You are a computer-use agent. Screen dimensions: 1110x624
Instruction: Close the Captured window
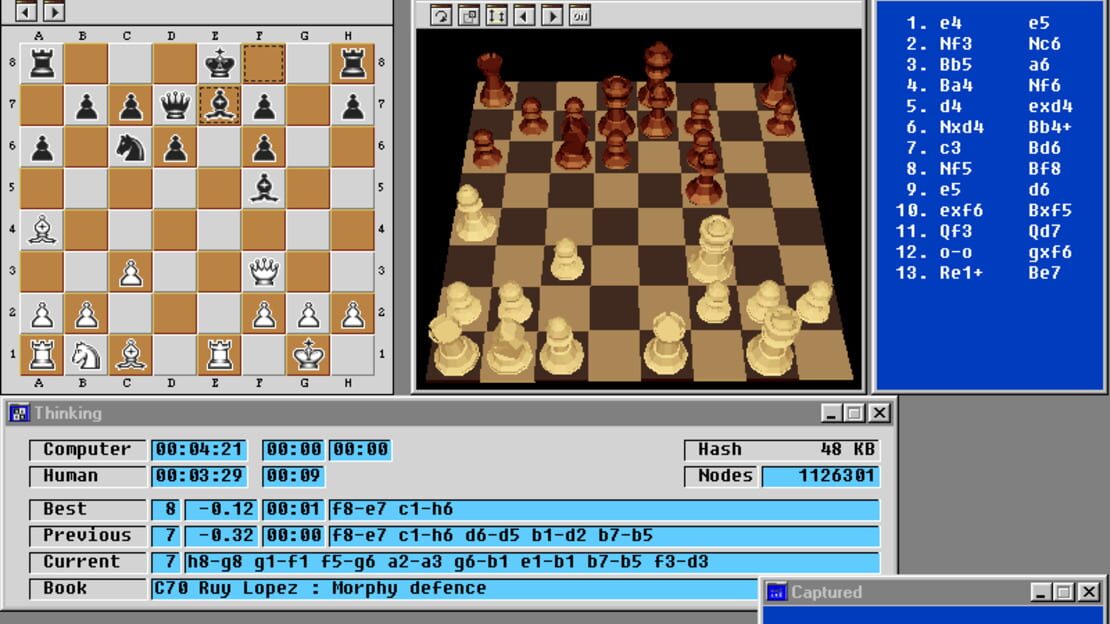pos(1089,591)
